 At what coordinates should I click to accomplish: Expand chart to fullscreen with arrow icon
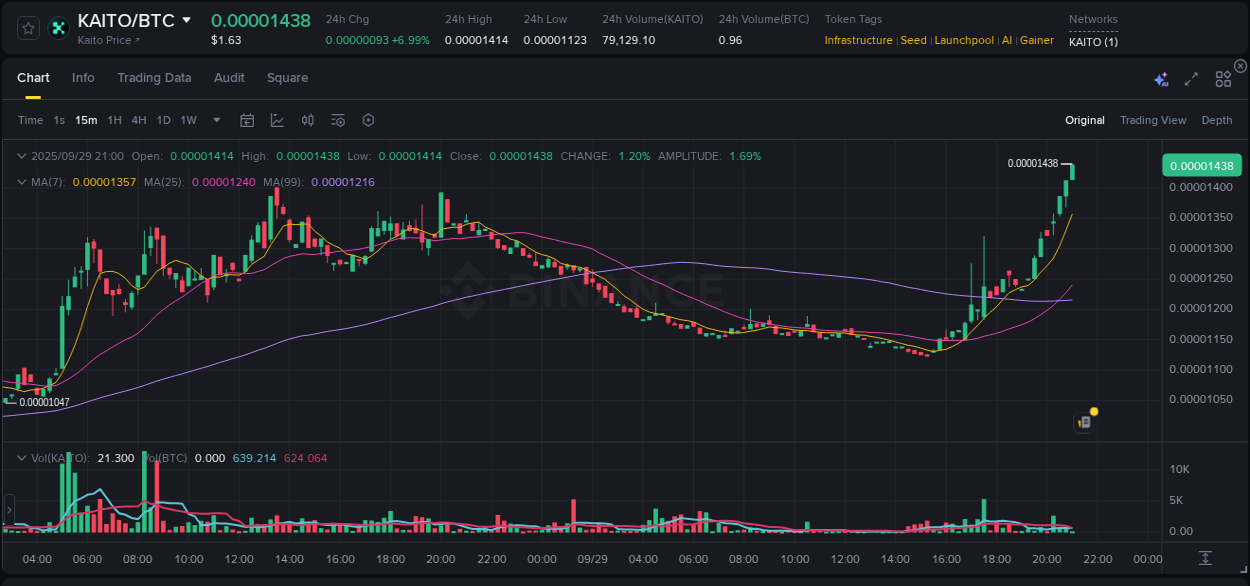point(1191,78)
